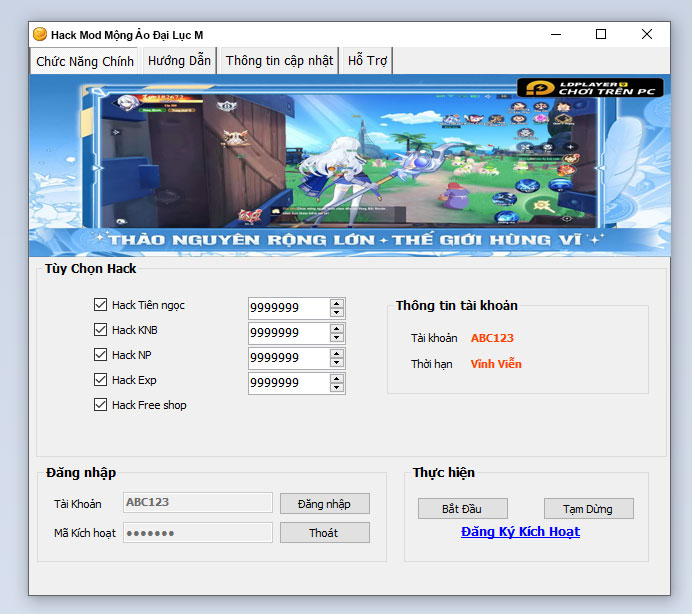Open the Đăng Ký Kích Hoạt link
Screen dimensions: 693x616
pos(520,532)
